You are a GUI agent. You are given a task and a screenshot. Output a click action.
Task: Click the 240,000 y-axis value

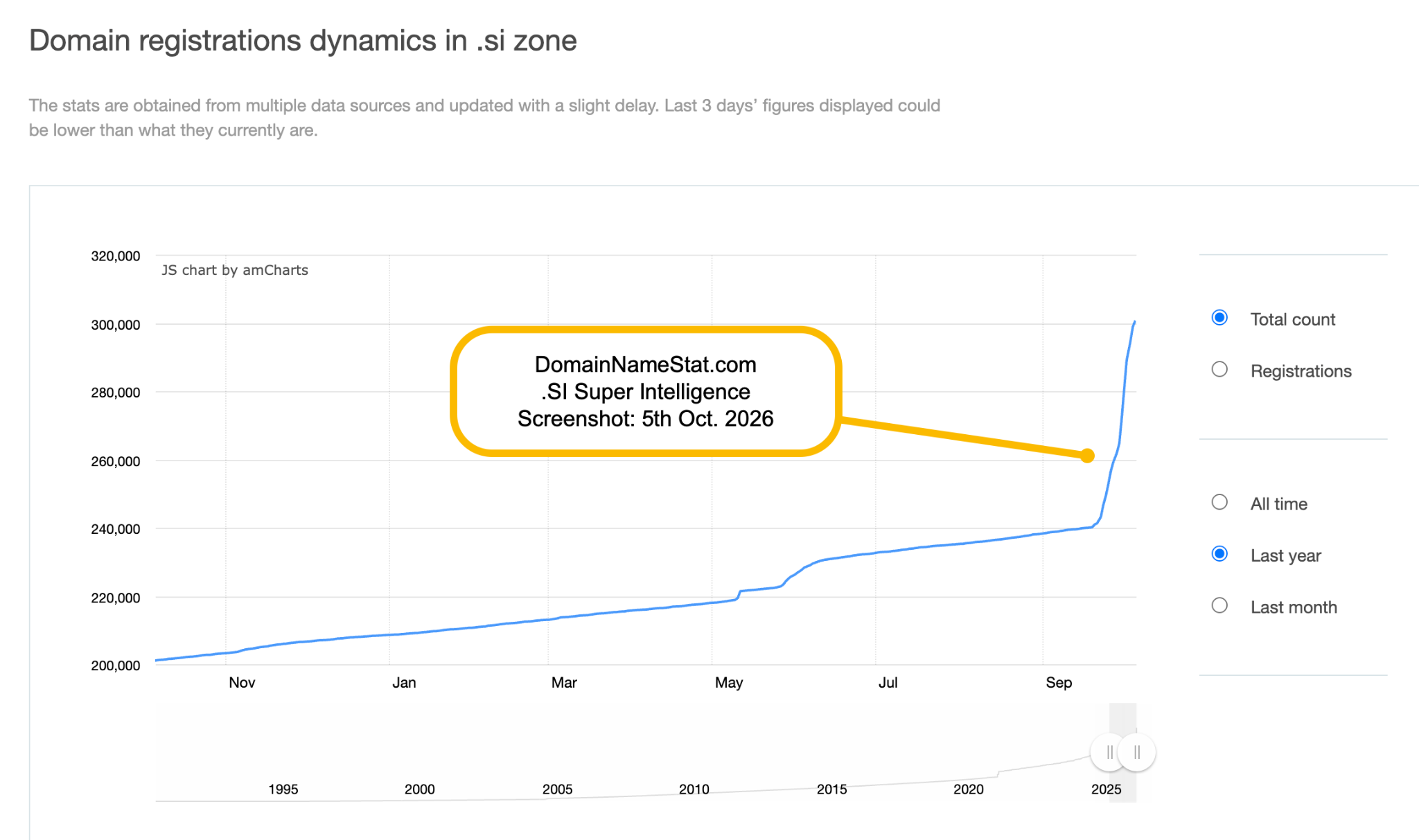coord(115,528)
